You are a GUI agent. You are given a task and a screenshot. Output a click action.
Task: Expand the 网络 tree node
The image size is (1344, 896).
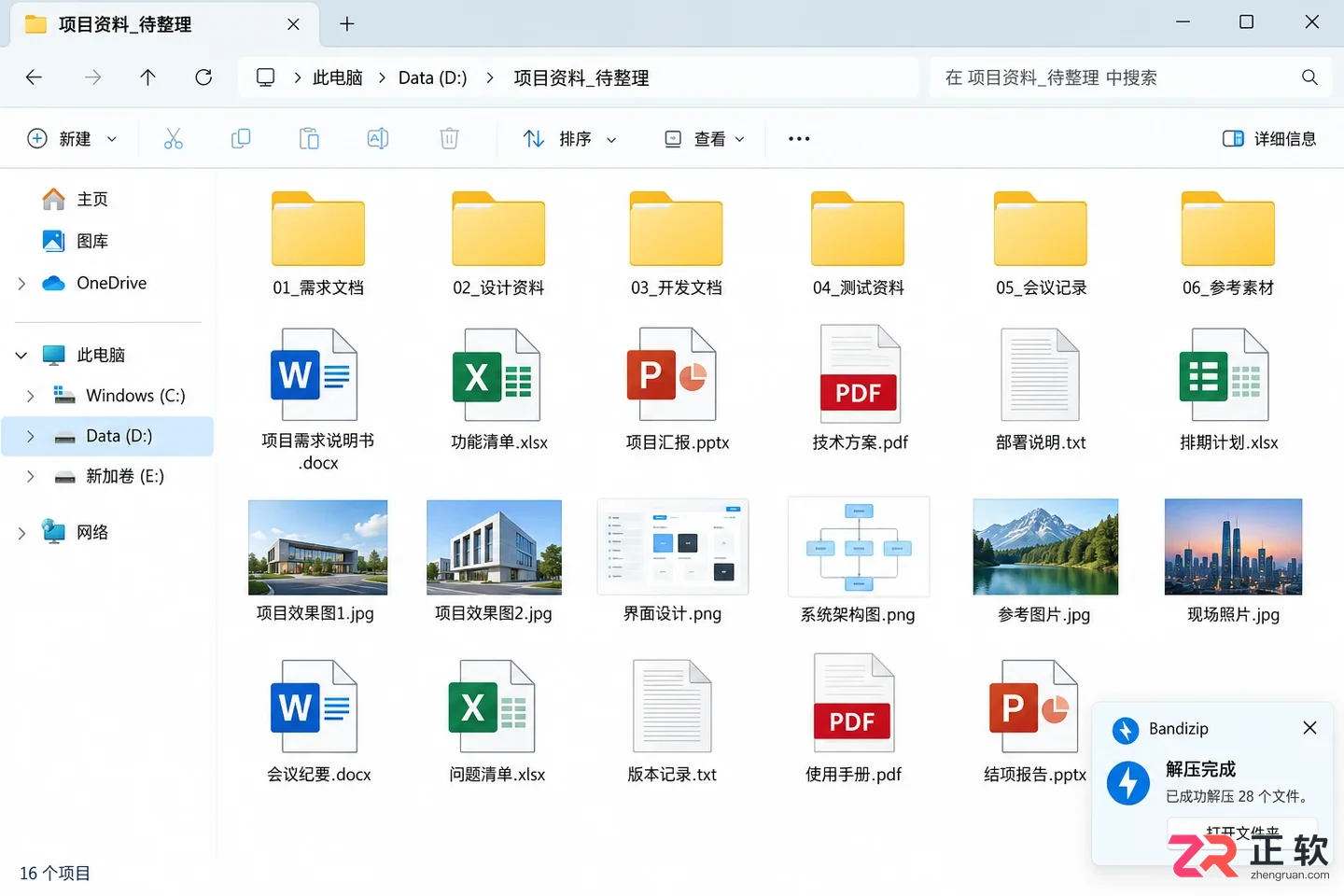coord(21,533)
